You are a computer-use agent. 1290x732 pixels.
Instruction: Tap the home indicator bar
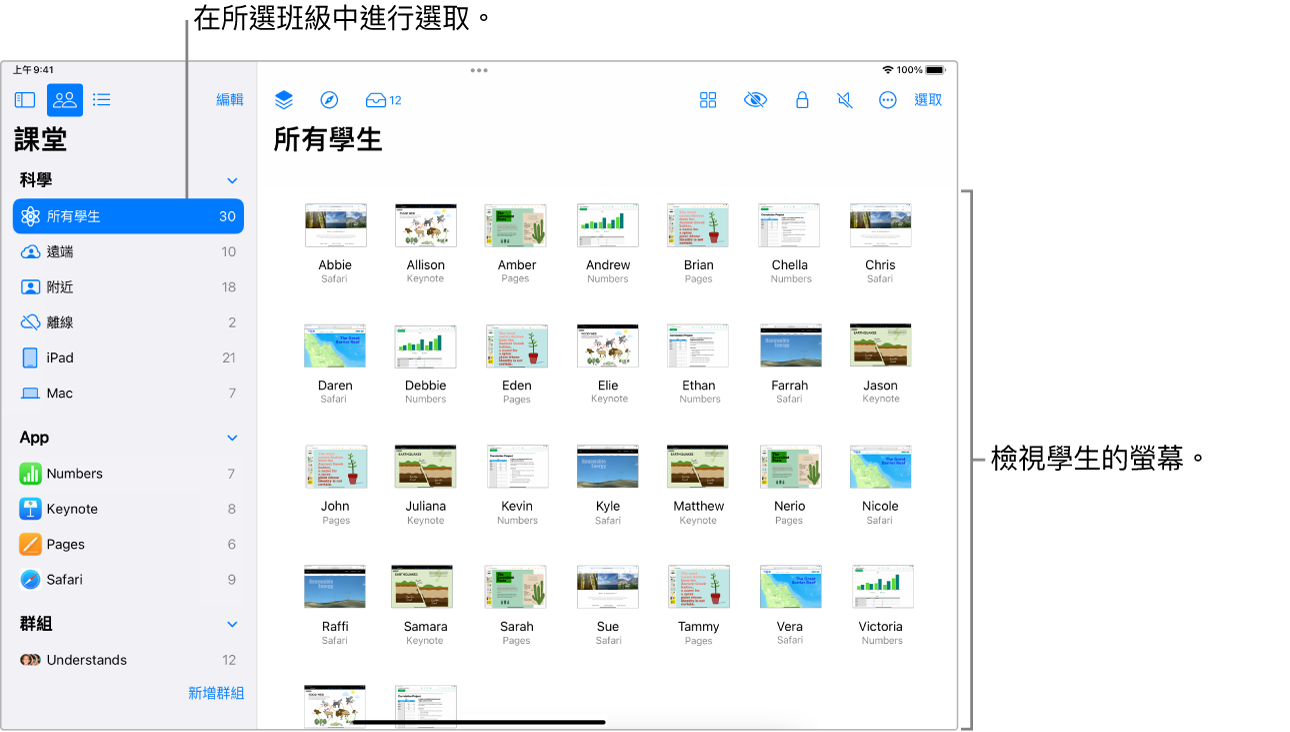[x=479, y=722]
